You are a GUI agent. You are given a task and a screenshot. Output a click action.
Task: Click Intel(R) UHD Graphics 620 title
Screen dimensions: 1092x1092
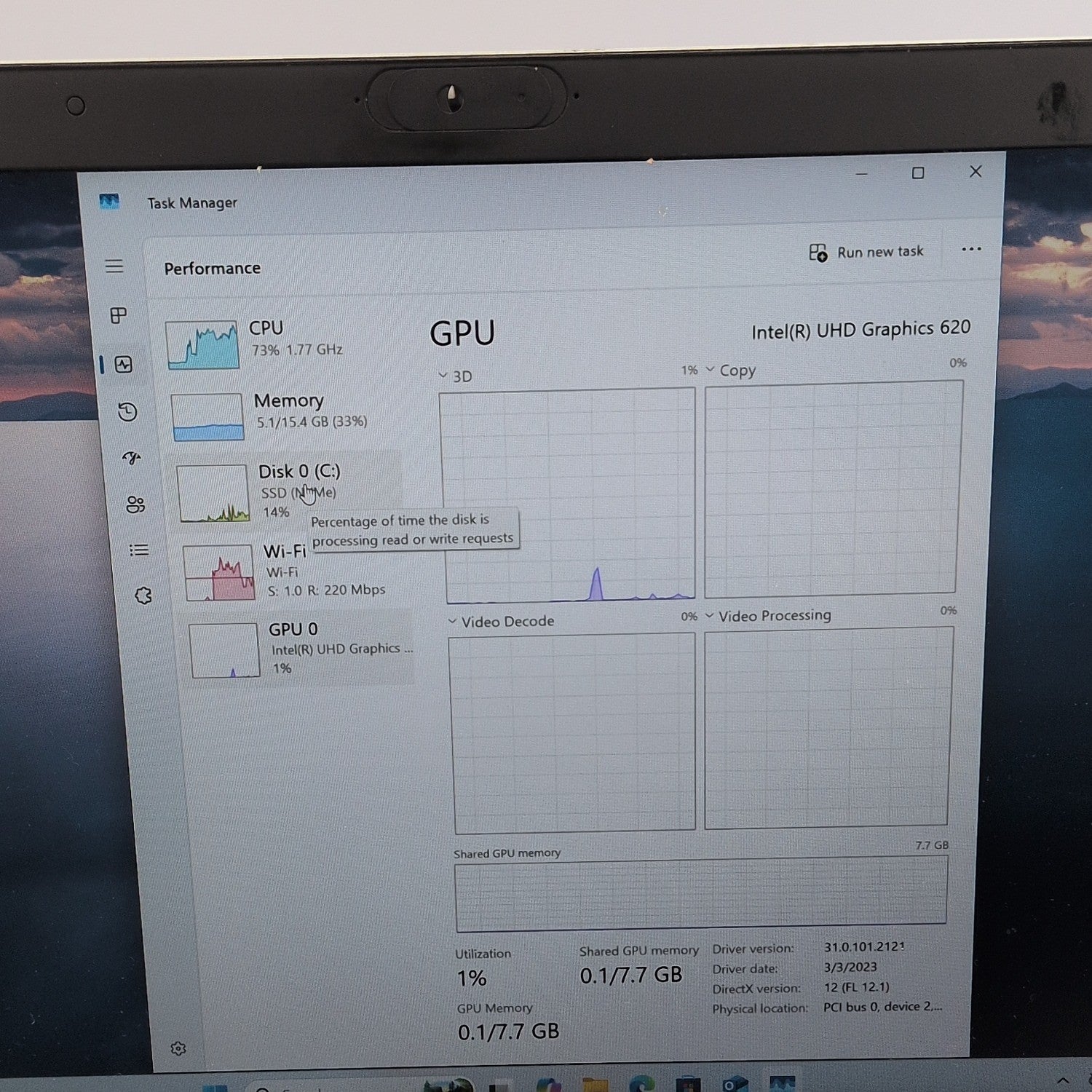(x=861, y=330)
